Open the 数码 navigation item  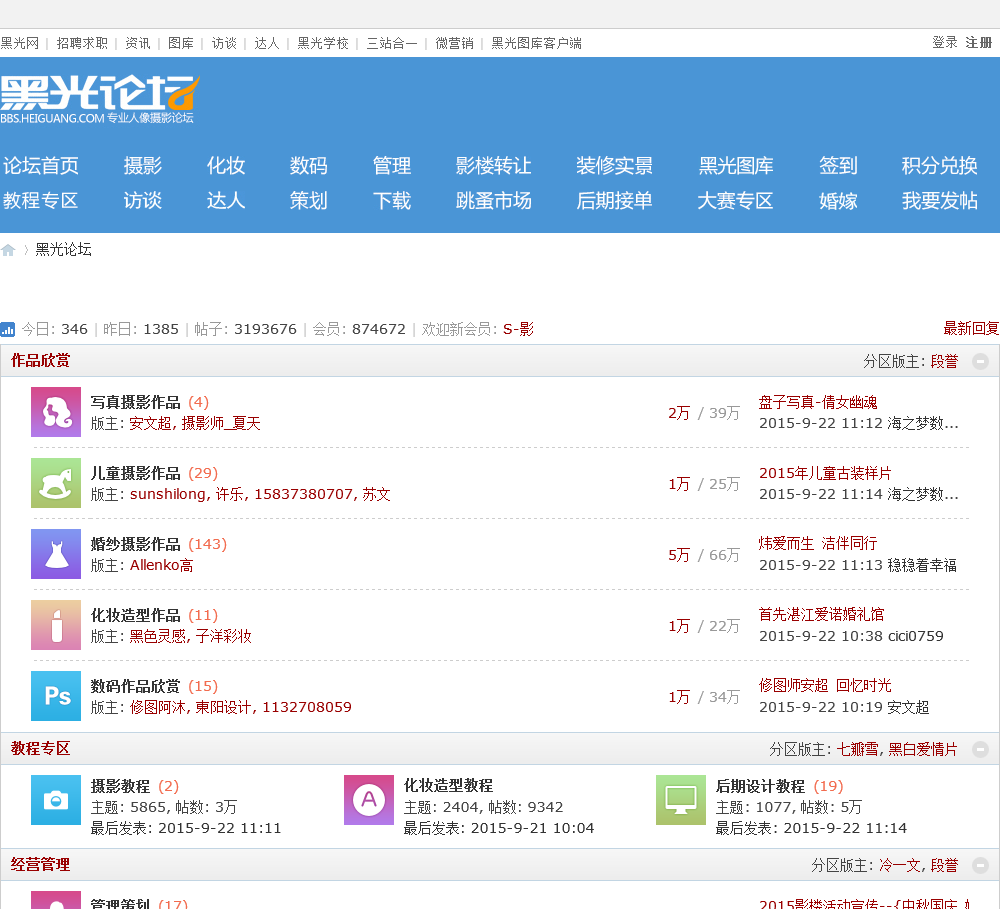point(309,166)
